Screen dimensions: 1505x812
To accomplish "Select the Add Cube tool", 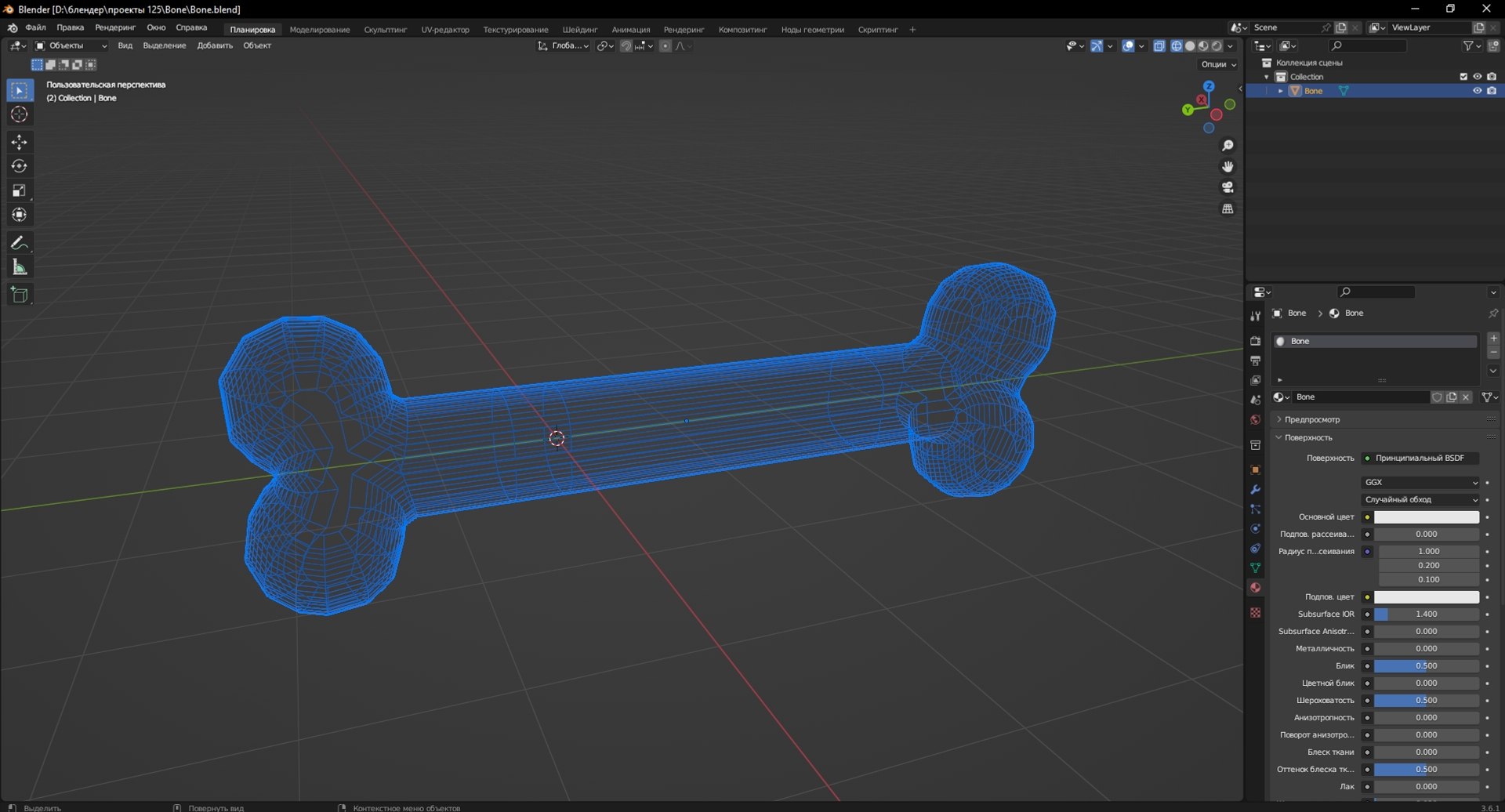I will [x=20, y=295].
